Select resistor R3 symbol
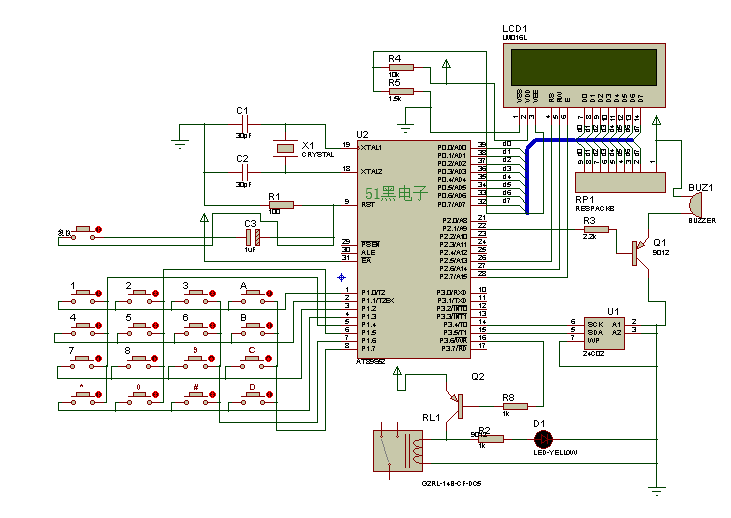Viewport: 731px width, 518px height. [596, 229]
